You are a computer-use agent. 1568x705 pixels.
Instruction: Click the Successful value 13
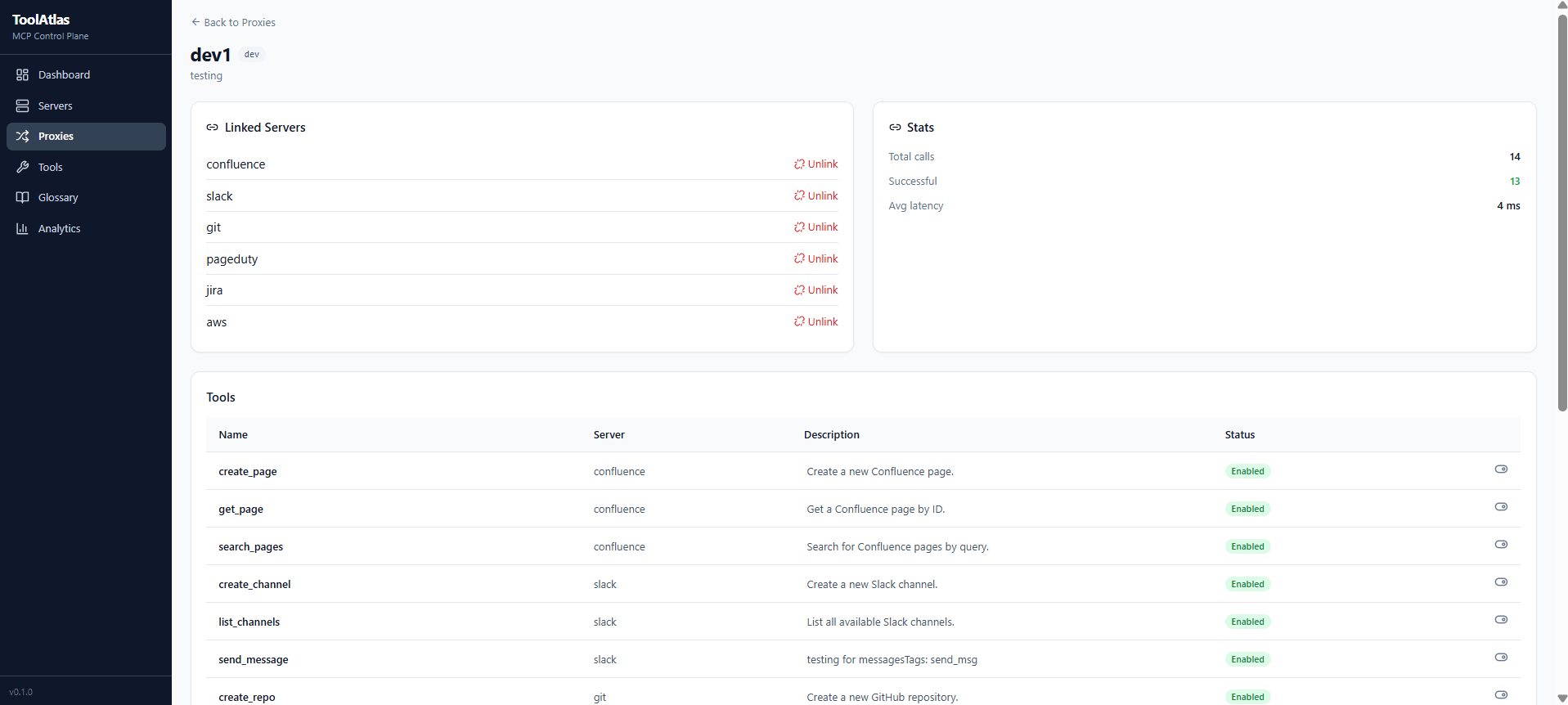coord(1515,181)
